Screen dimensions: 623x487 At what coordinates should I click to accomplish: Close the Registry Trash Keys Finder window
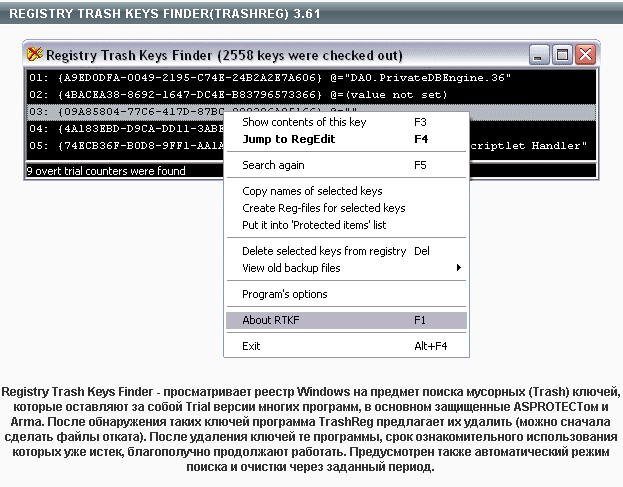[x=586, y=55]
